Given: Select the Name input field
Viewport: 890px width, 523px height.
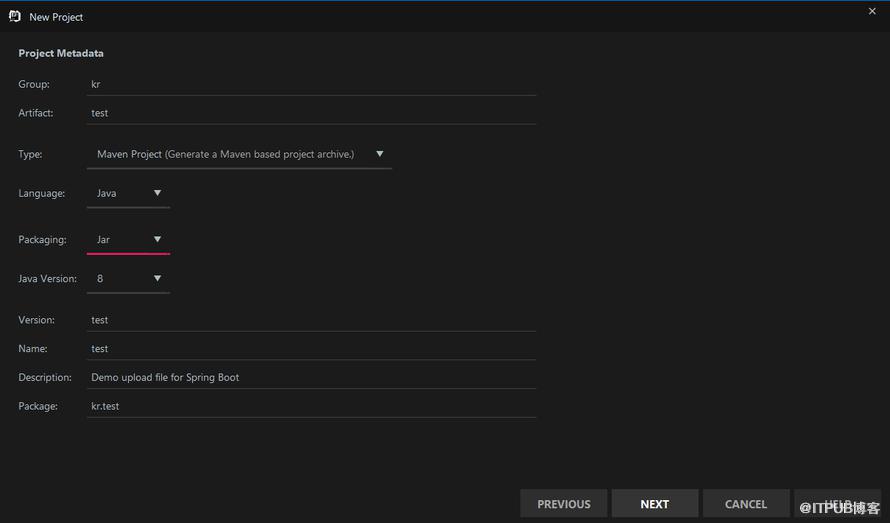Looking at the screenshot, I should (311, 349).
